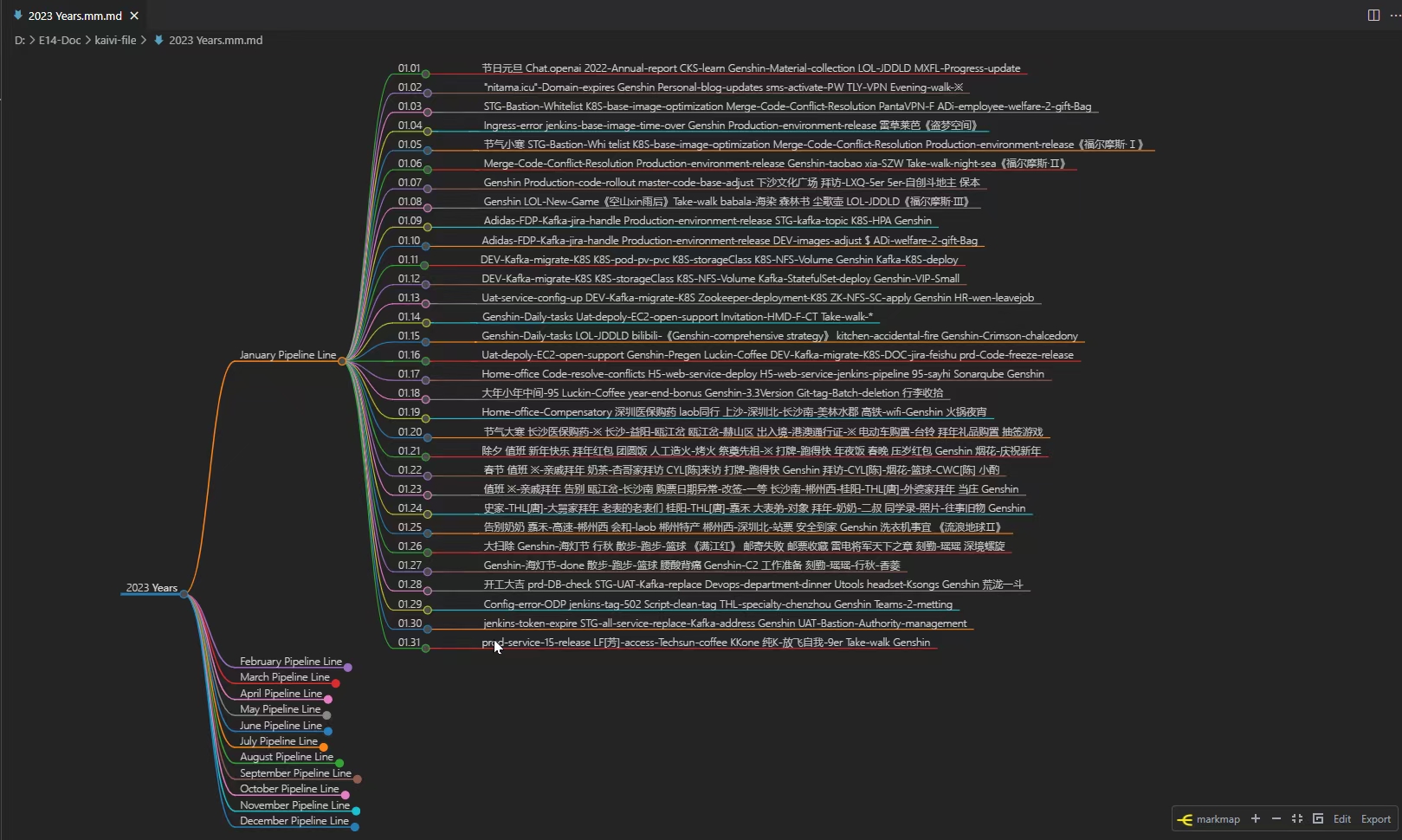Click the 01.13 date label
This screenshot has height=840, width=1402.
click(x=409, y=298)
